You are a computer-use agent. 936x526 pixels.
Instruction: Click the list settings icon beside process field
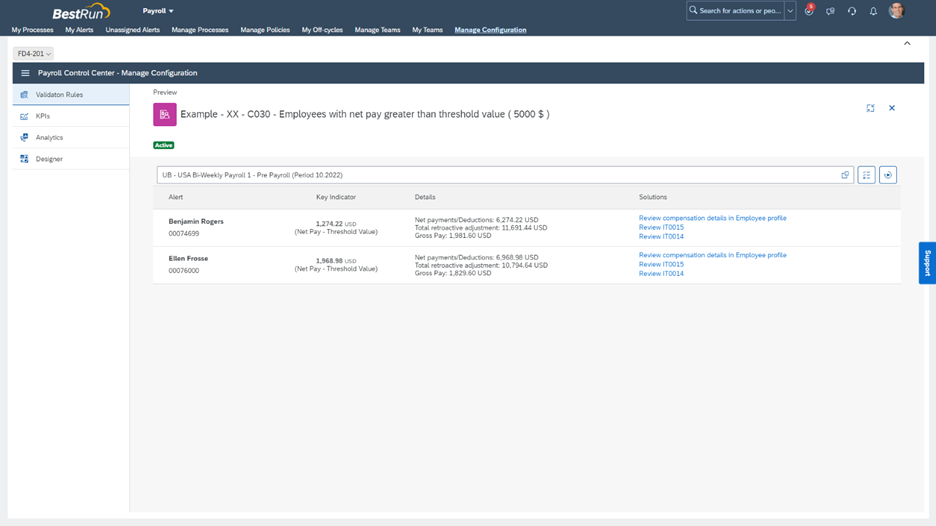(866, 175)
